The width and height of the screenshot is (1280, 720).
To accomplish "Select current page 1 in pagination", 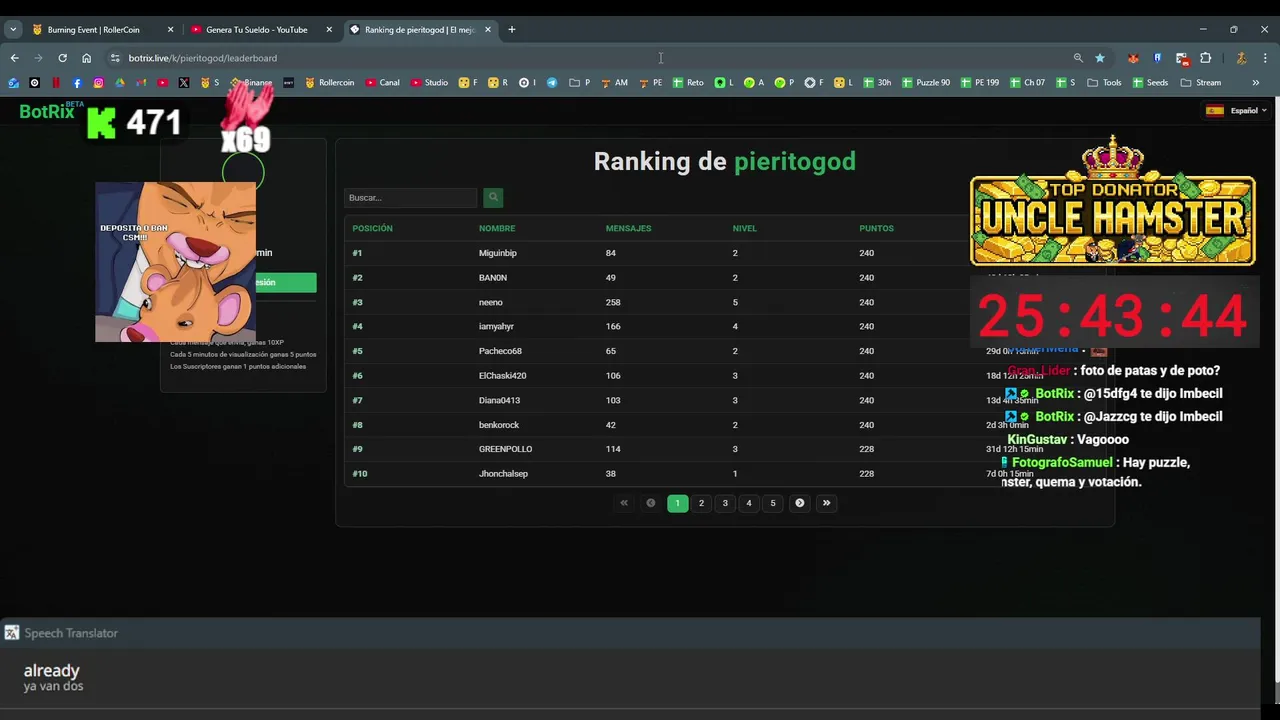I will (x=677, y=503).
